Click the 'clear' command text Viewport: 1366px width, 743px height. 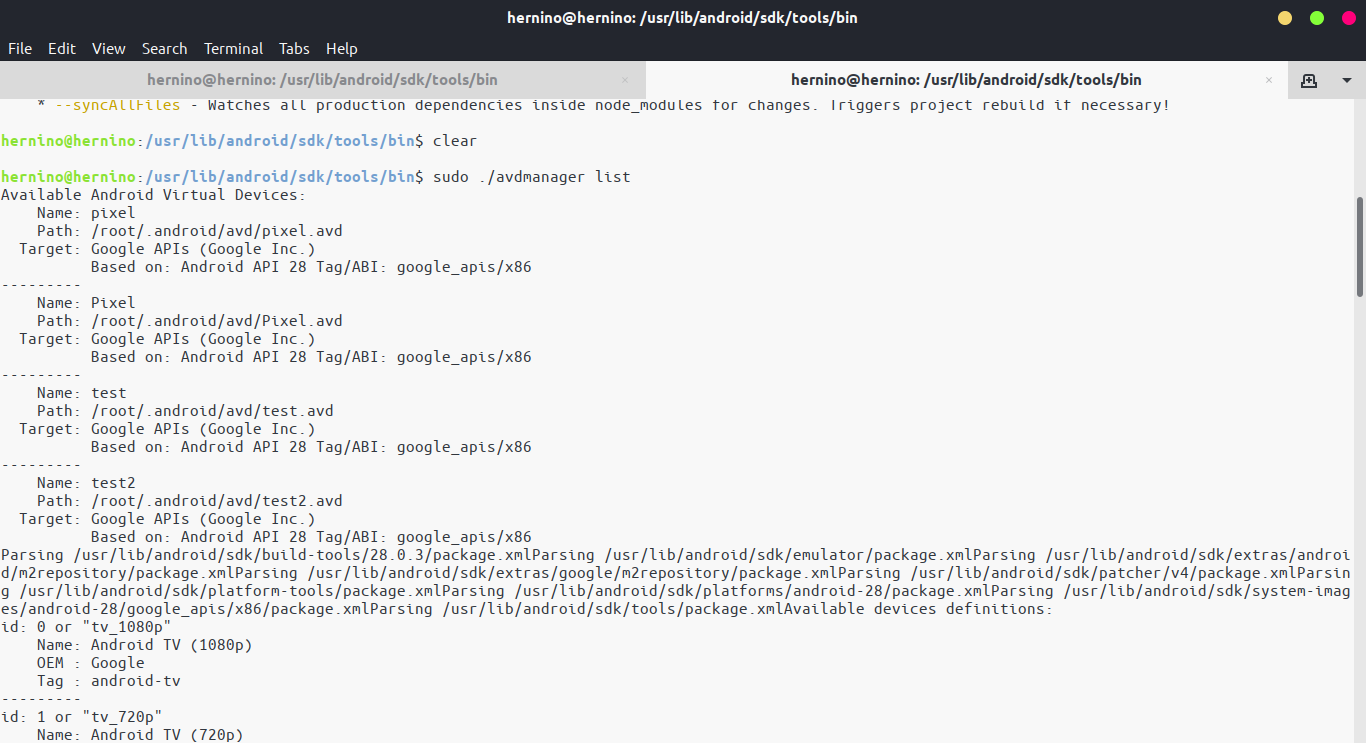pos(454,141)
